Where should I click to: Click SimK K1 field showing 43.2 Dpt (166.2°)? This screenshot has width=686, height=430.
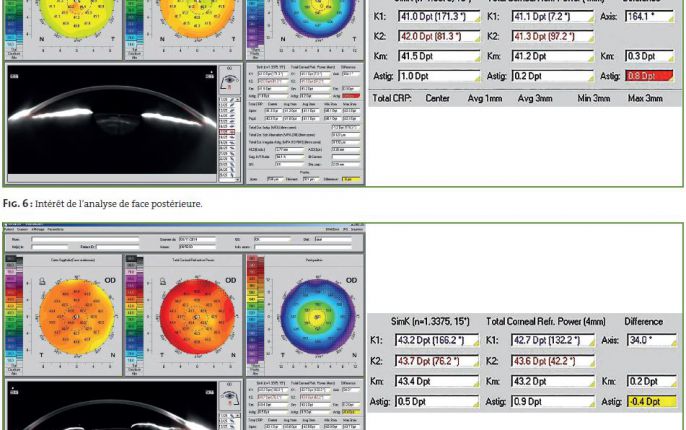(x=437, y=340)
